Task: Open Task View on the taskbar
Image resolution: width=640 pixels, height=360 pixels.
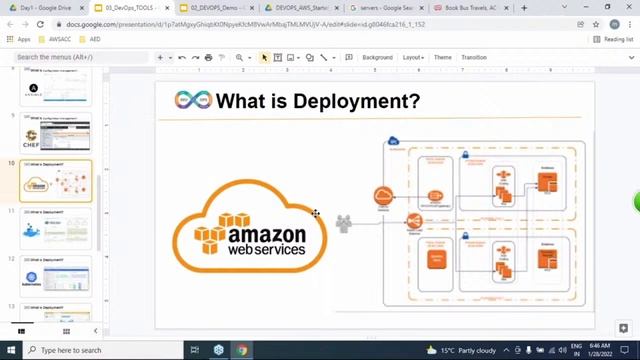Action: (x=195, y=350)
